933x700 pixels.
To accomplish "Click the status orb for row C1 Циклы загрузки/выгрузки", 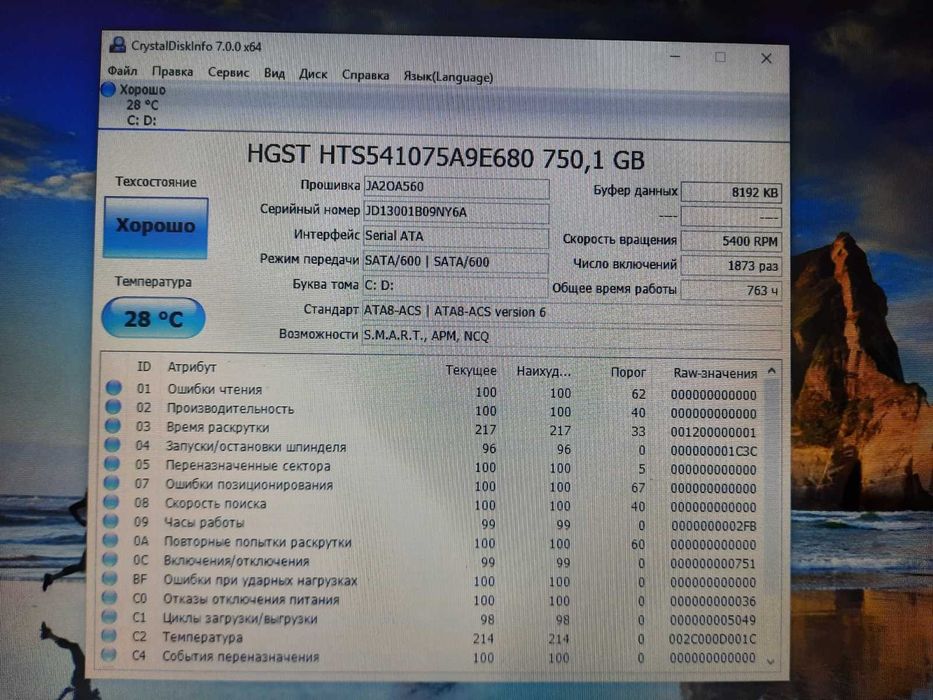I will click(x=108, y=616).
